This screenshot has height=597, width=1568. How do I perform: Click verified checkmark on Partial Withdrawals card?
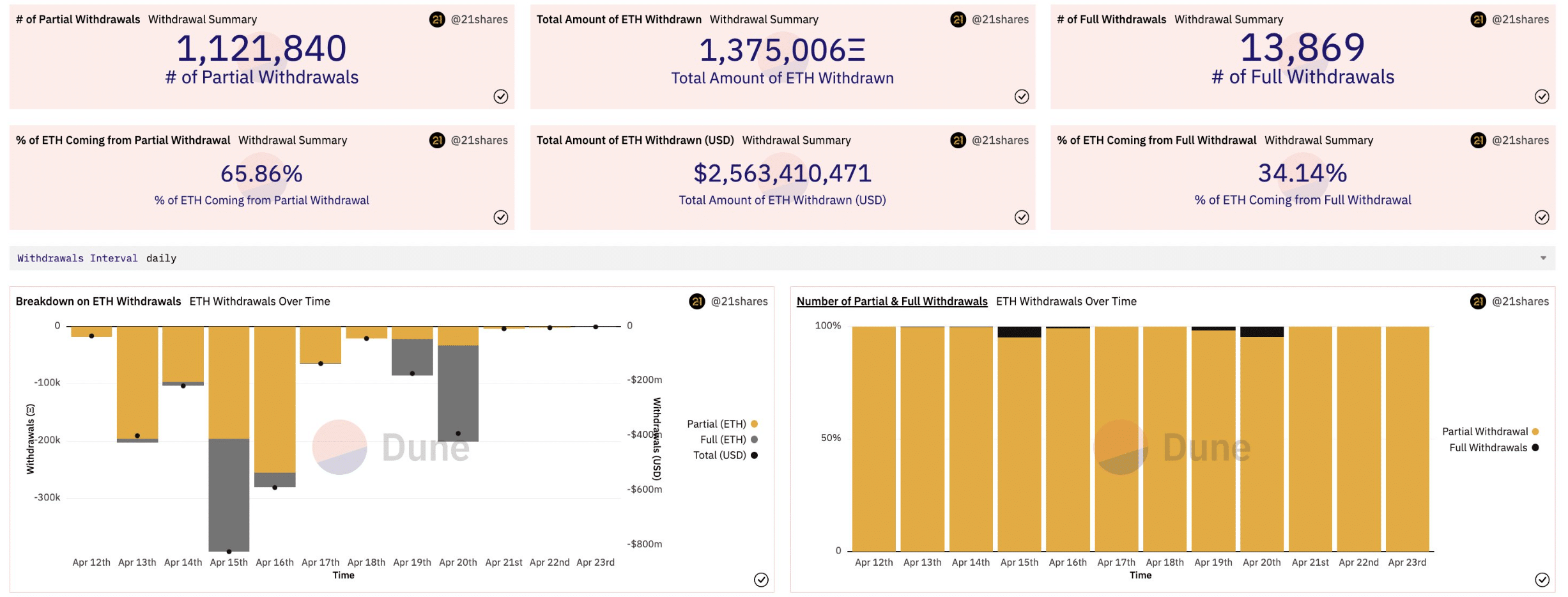[501, 97]
